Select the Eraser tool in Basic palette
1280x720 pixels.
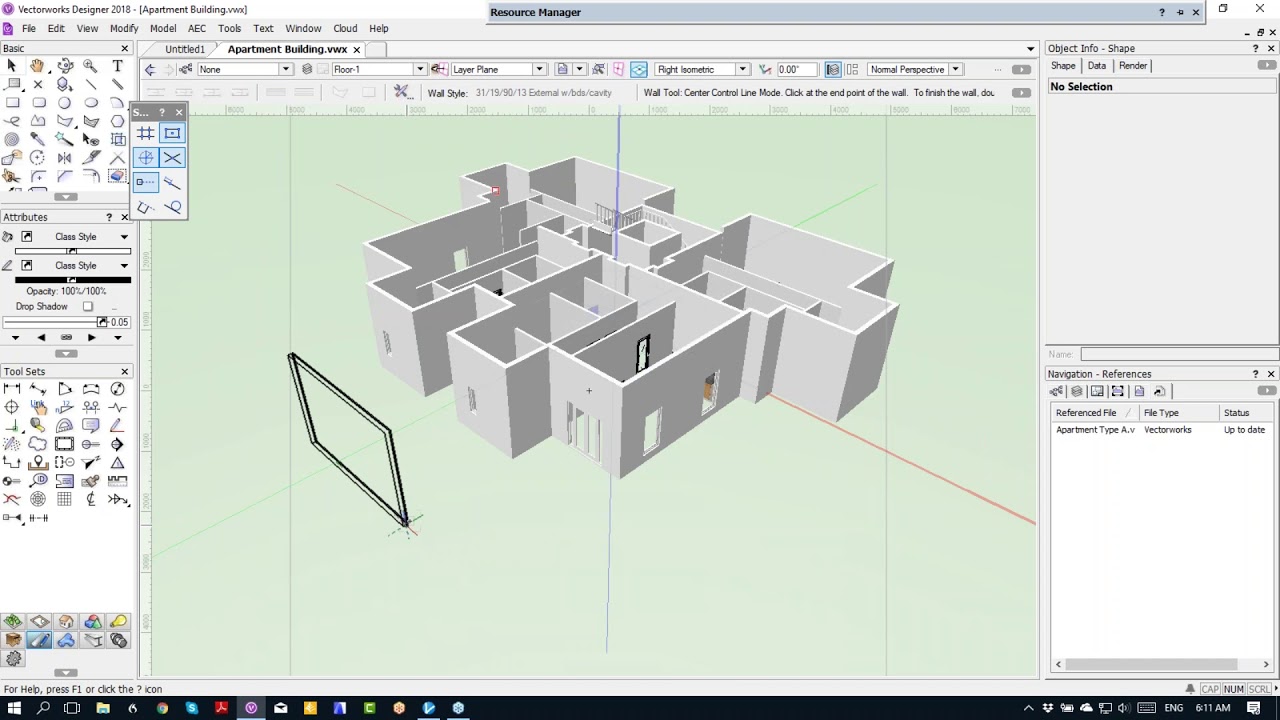(x=118, y=176)
